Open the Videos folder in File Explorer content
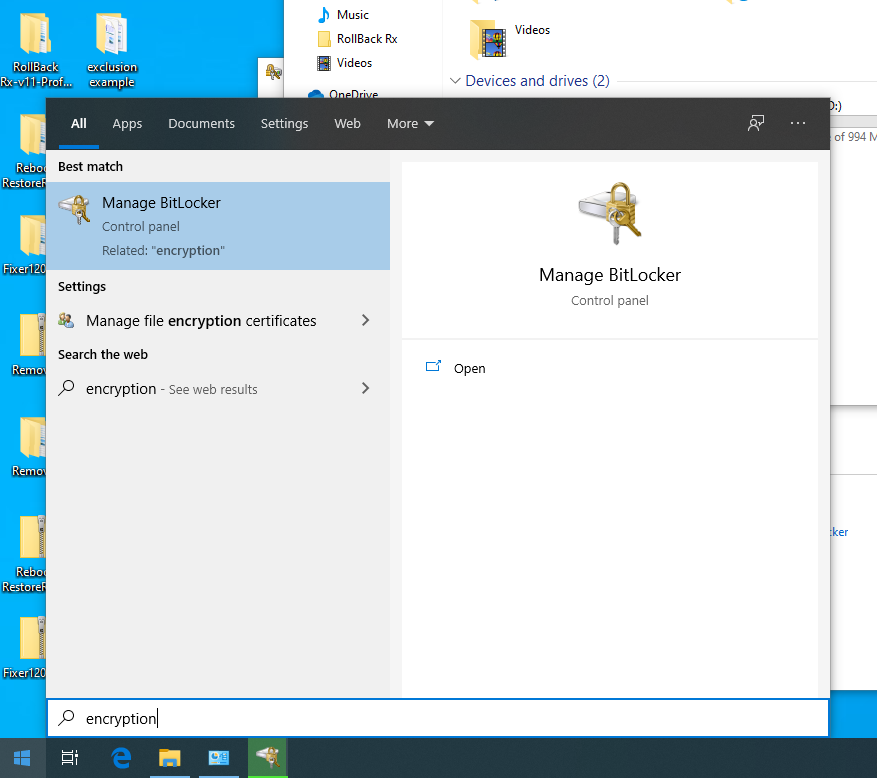 tap(510, 38)
